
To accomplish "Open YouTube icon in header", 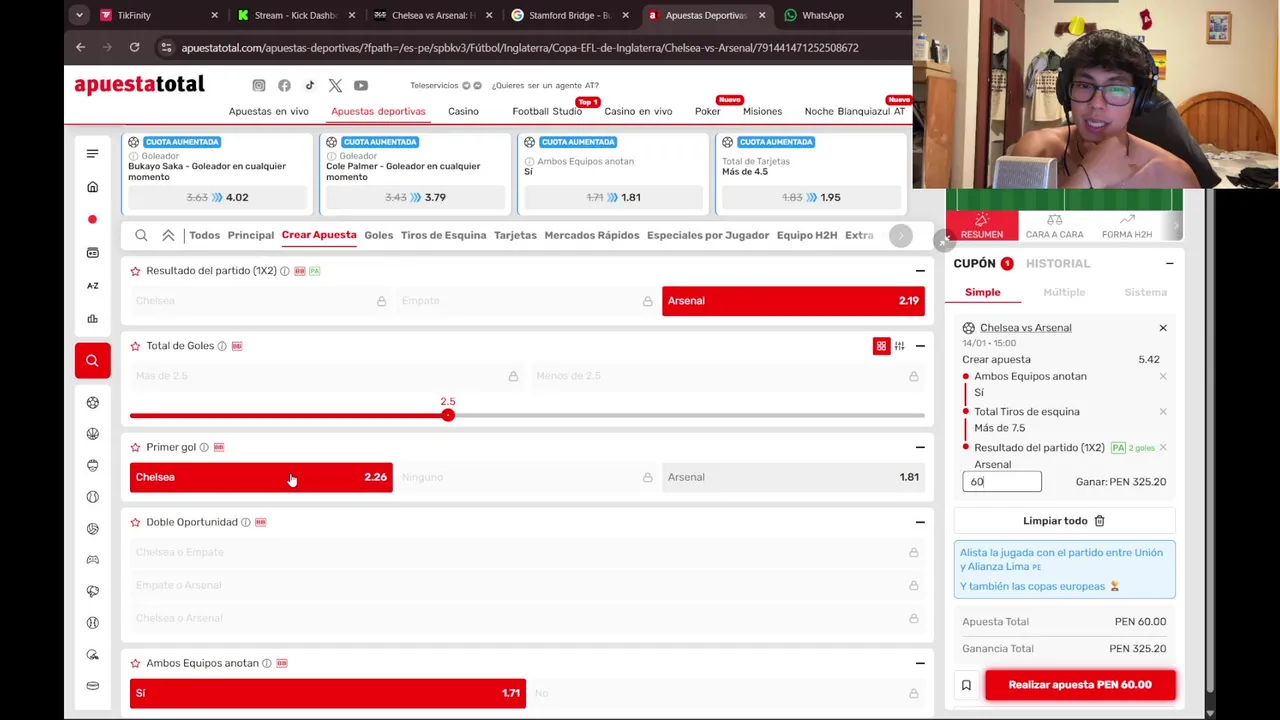I will click(361, 85).
